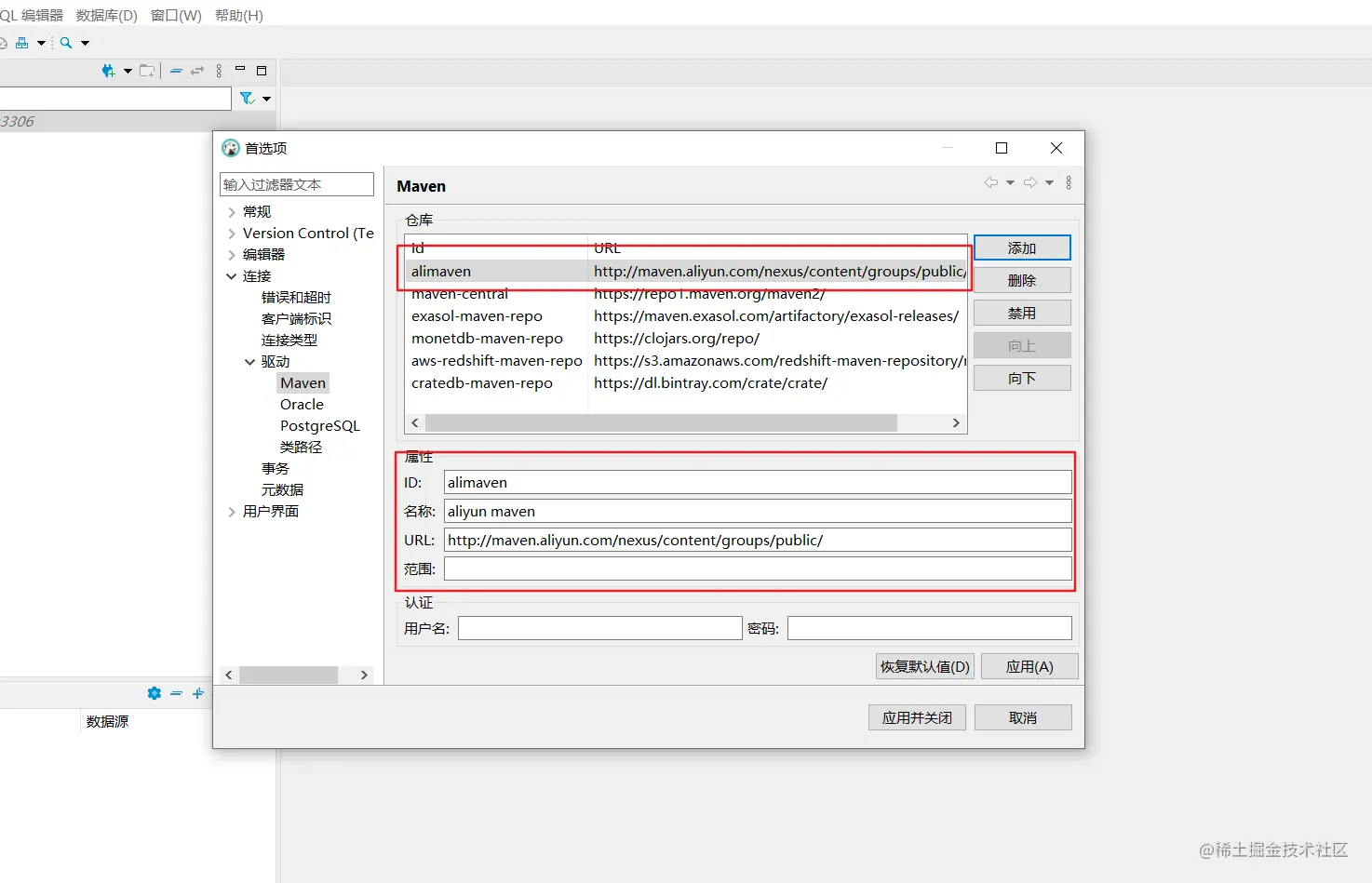Select 连接类型 tree item

pos(289,340)
